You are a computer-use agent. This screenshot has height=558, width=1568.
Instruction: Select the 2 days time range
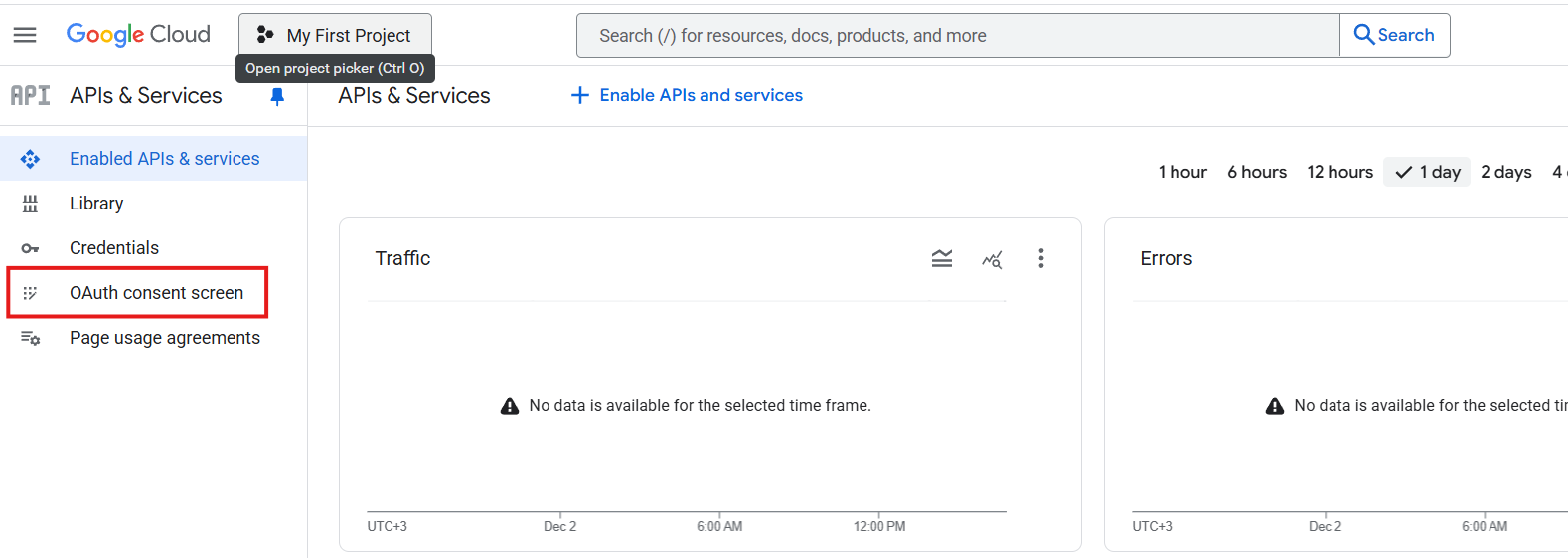[1505, 172]
